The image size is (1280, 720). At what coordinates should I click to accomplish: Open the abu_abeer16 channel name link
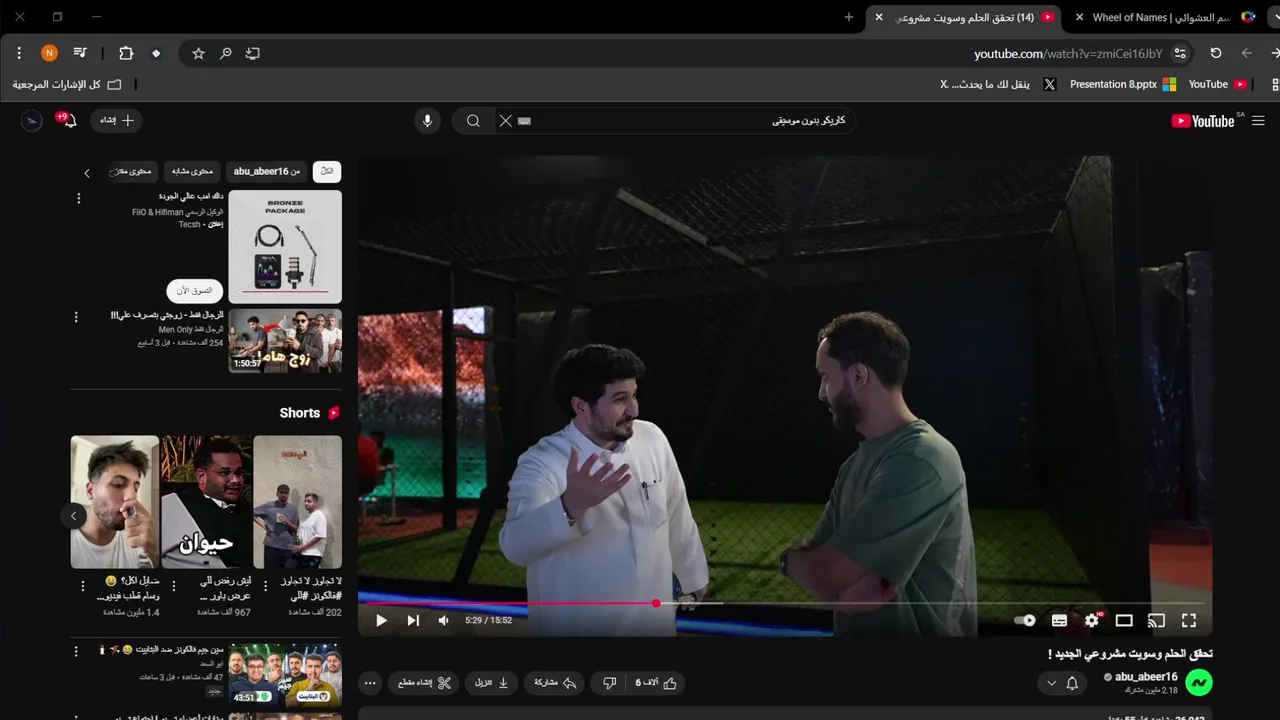tap(1146, 677)
